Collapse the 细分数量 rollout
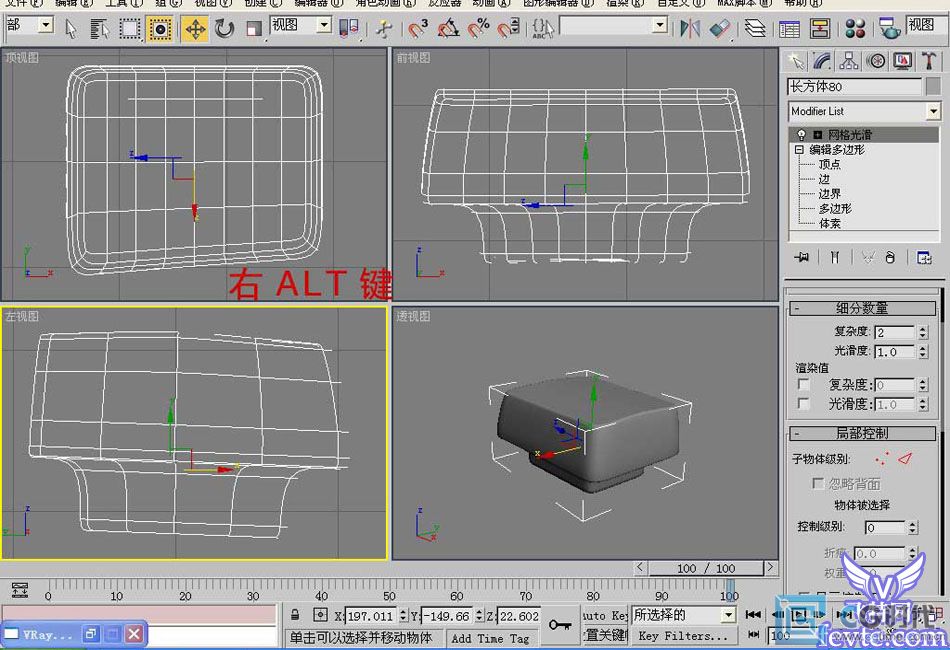This screenshot has width=950, height=650. [x=862, y=308]
